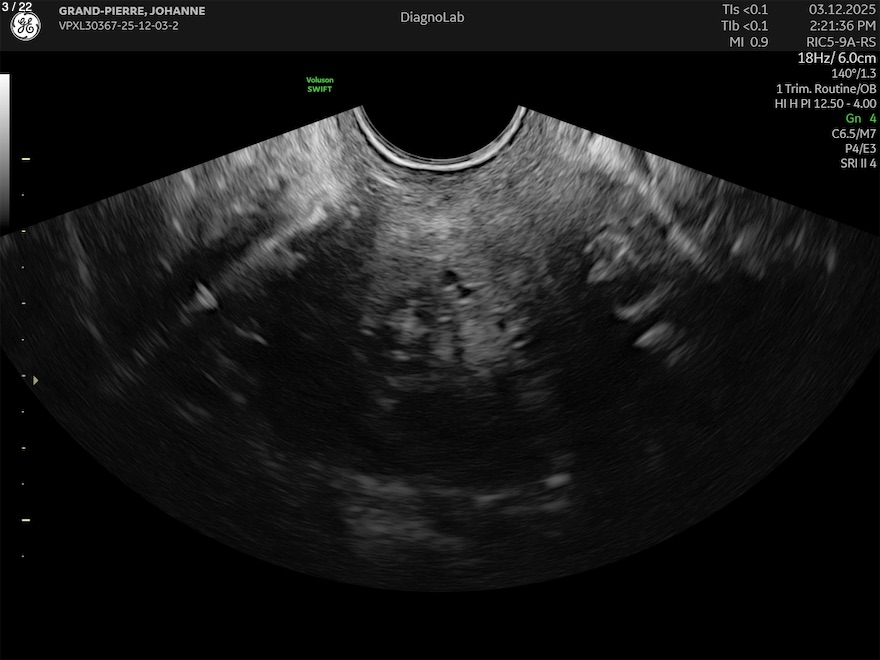Click the DiagnoLab title text
Screen dimensions: 880x660
432,17
